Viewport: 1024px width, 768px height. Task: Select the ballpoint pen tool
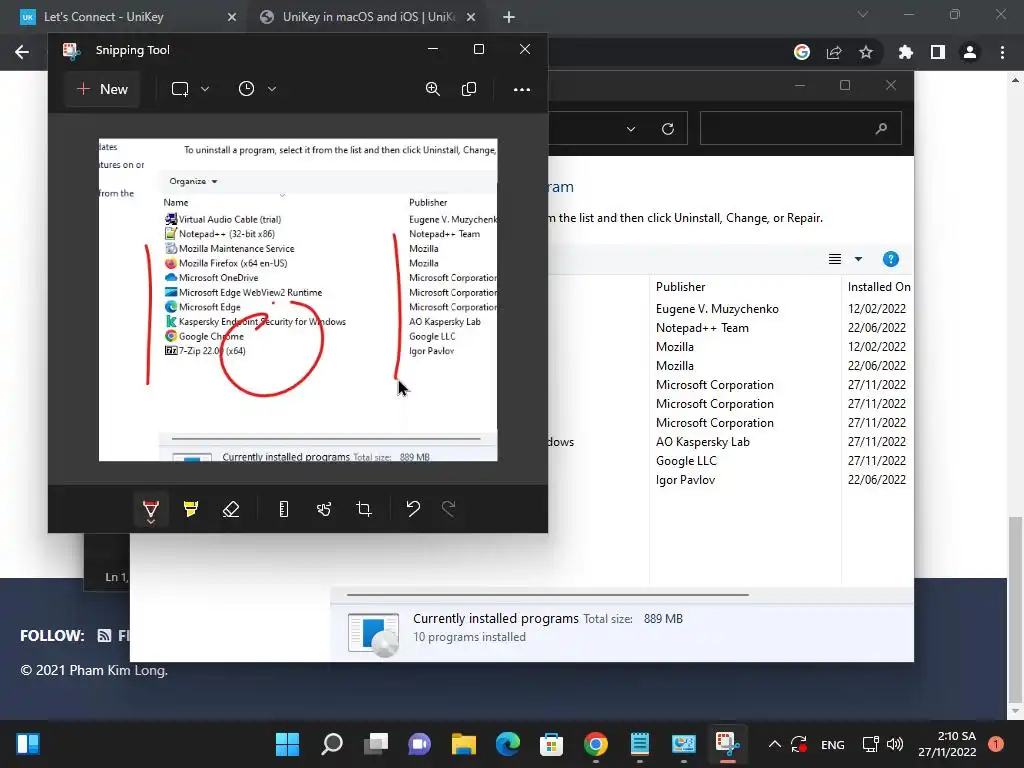151,509
